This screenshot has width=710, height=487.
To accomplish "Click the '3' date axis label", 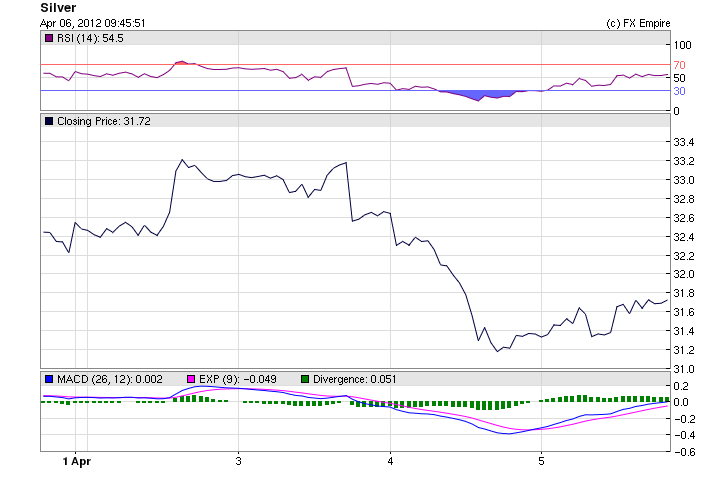I will pyautogui.click(x=238, y=462).
